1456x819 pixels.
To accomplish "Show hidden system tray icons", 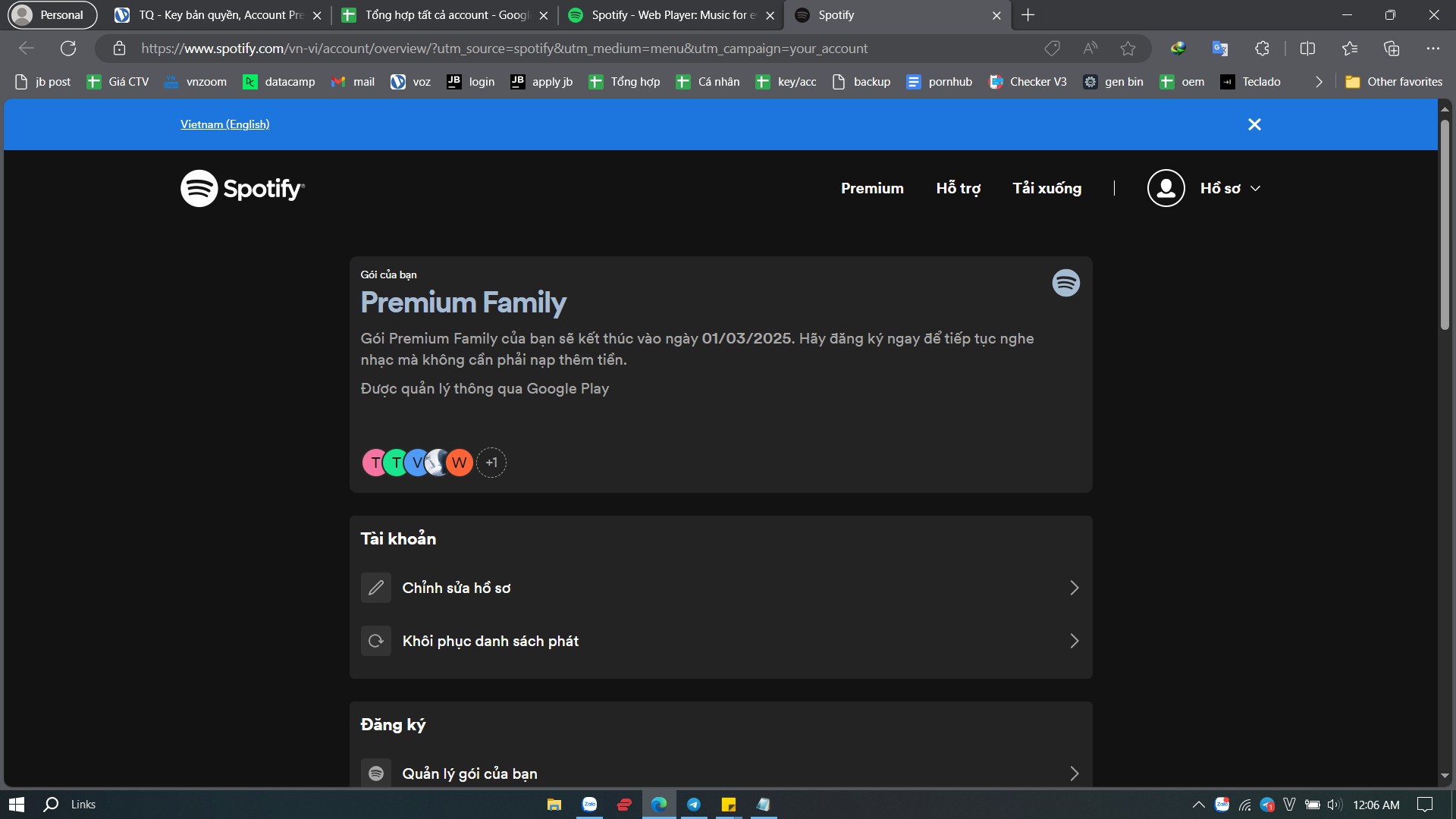I will coord(1198,805).
